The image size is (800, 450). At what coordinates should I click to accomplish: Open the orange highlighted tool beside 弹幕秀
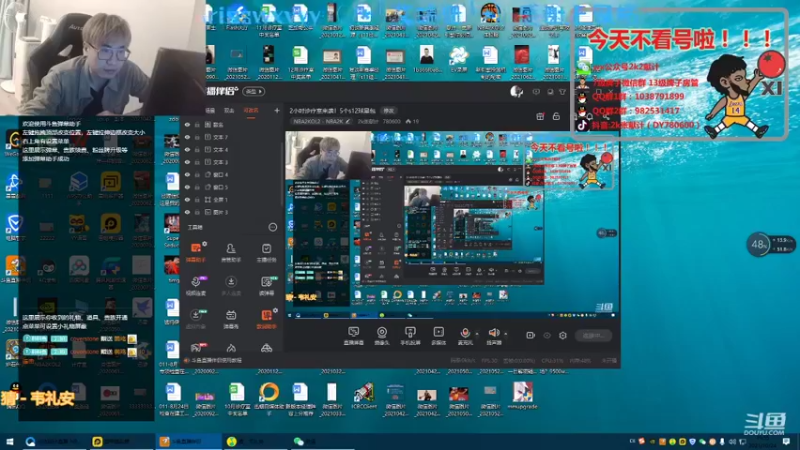[x=266, y=318]
